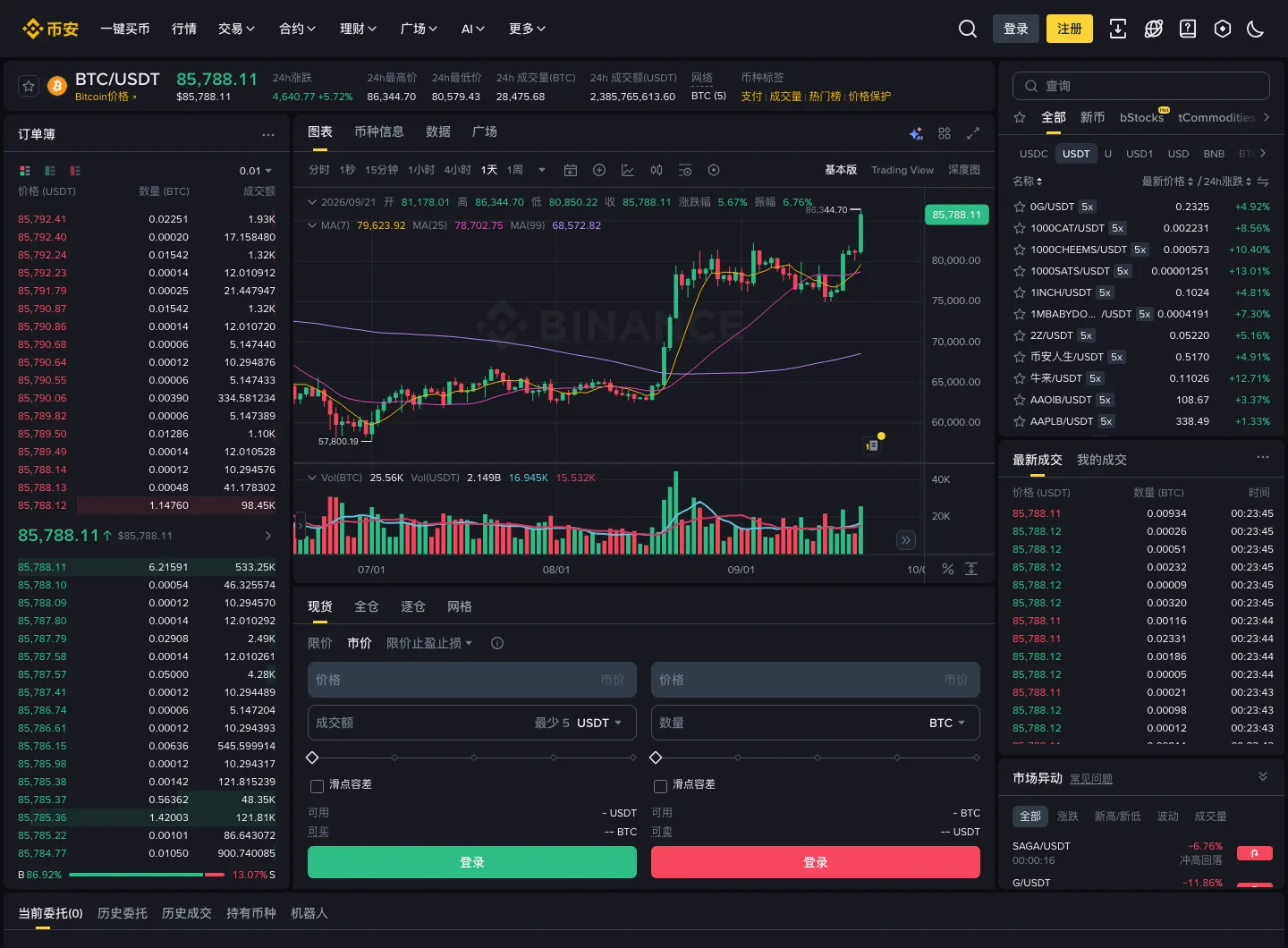Favorite the 1INCH/USDT pair with its star

[1019, 292]
